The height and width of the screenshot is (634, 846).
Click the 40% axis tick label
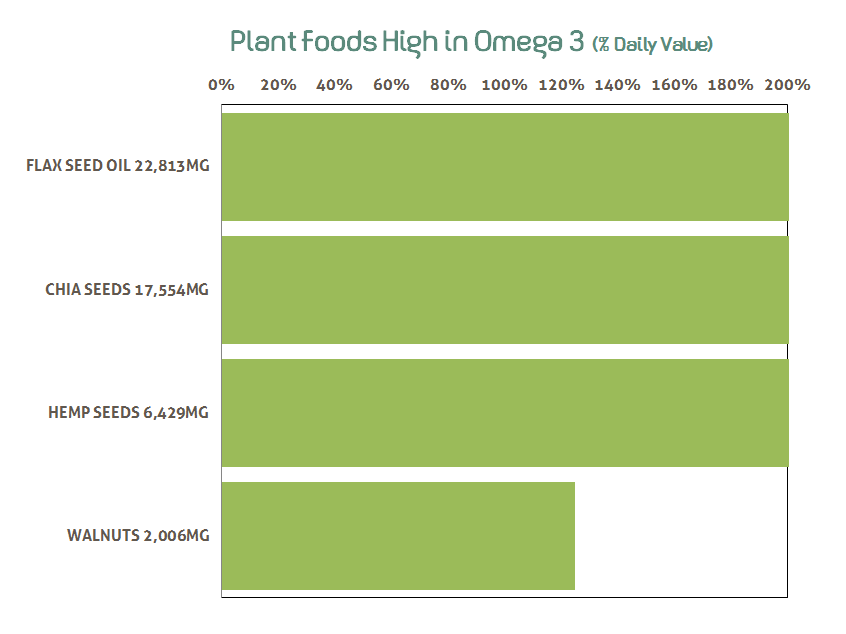[x=334, y=85]
